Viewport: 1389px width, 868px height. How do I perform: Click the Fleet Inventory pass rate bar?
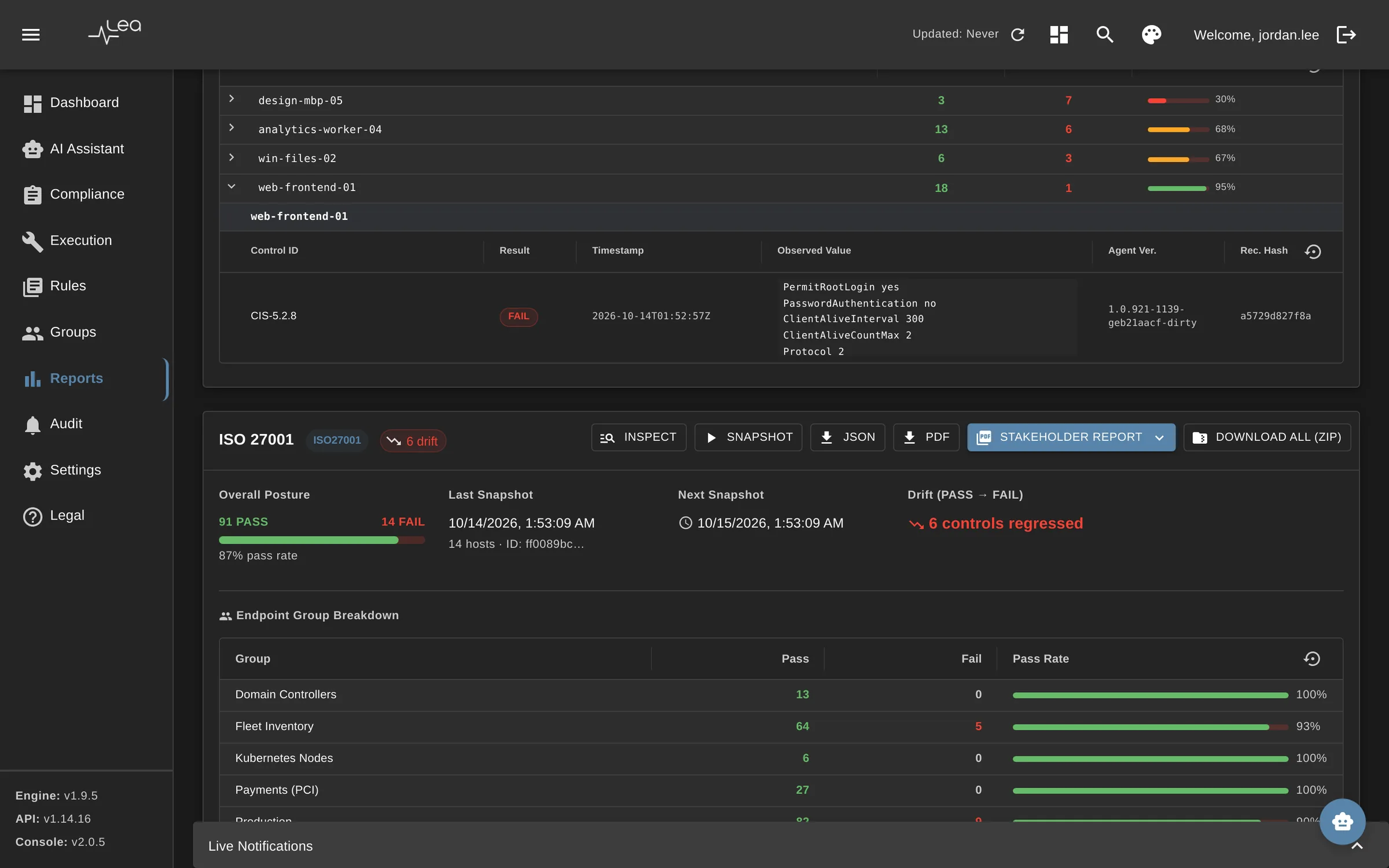coord(1150,727)
